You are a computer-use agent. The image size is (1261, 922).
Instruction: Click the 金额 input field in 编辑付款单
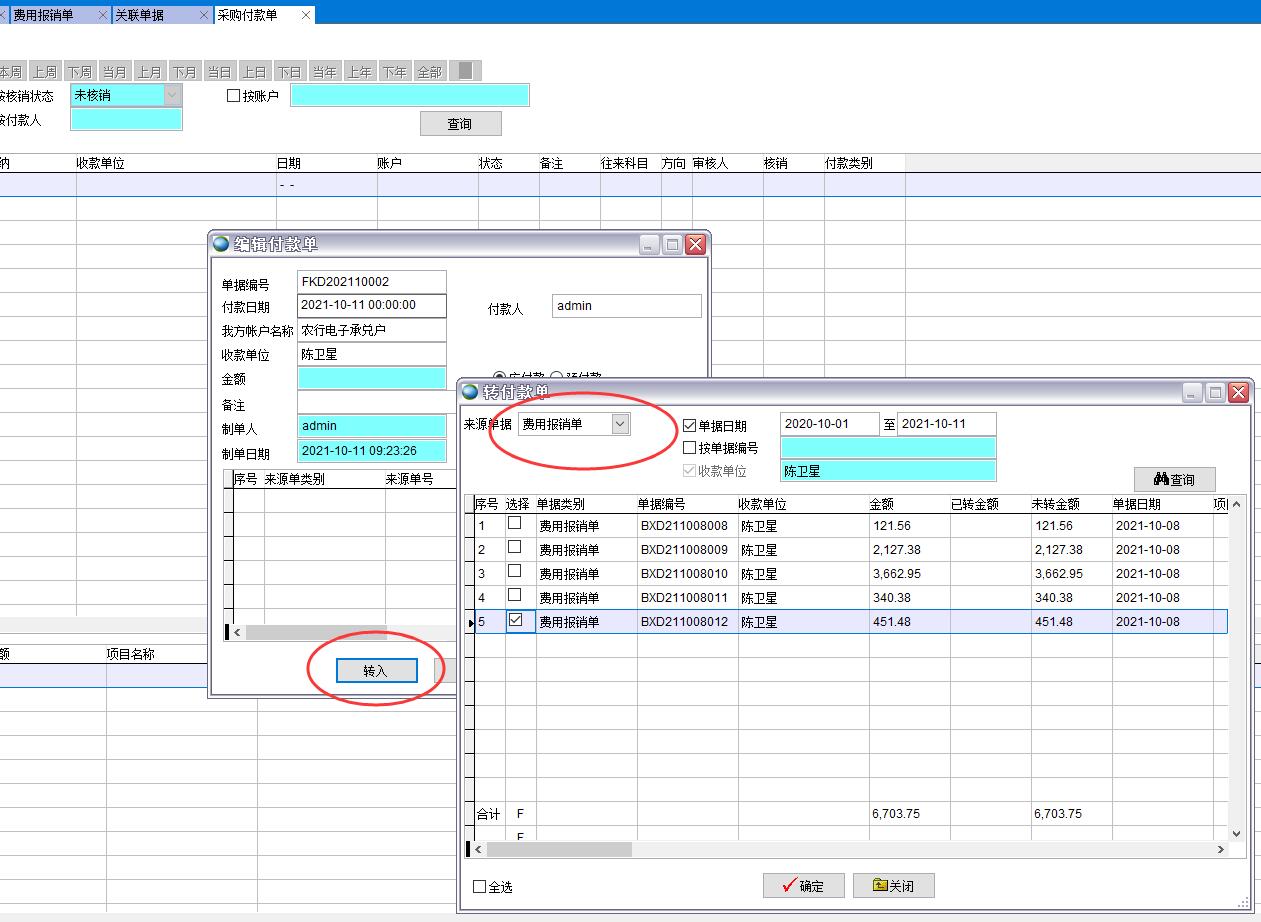click(x=372, y=378)
